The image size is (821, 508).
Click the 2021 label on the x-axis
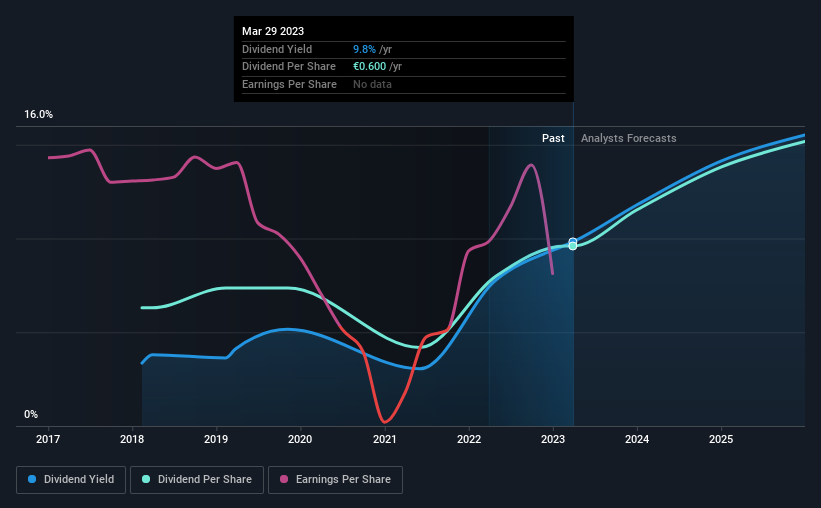point(384,439)
